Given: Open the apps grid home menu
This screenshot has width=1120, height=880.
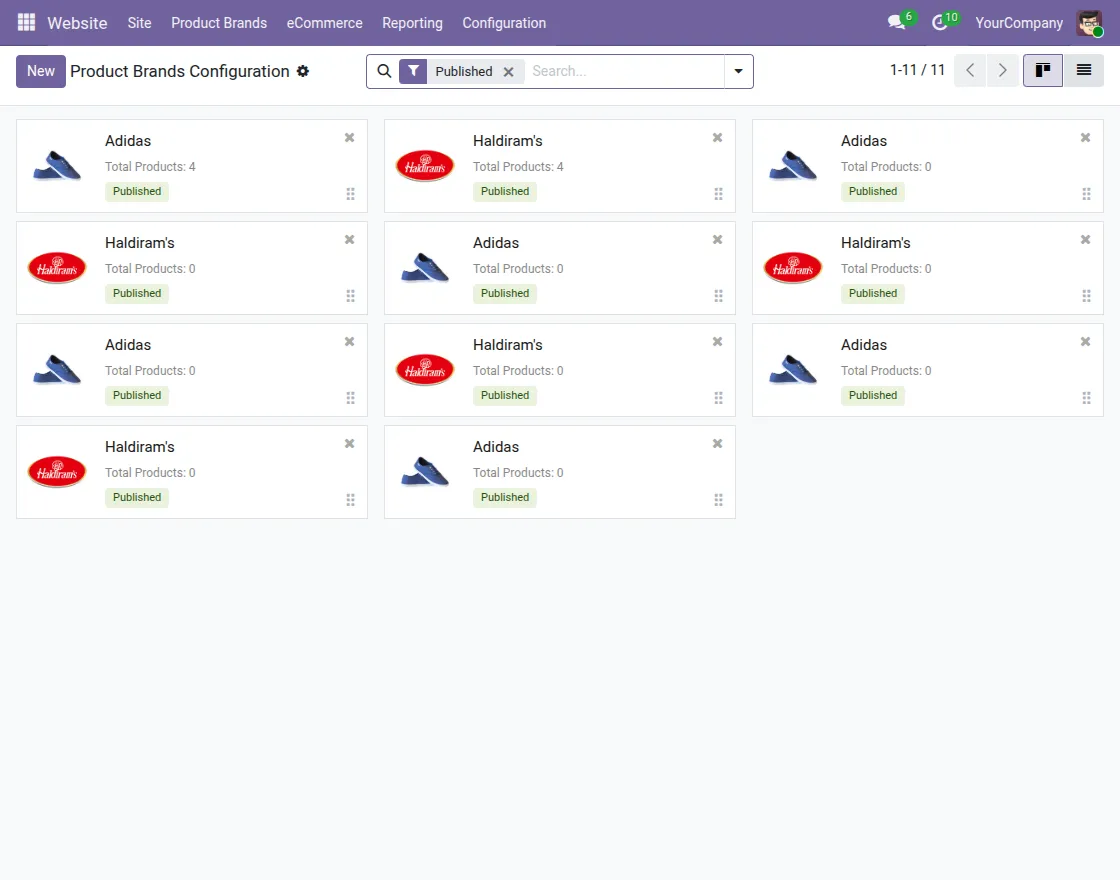Looking at the screenshot, I should click(26, 23).
